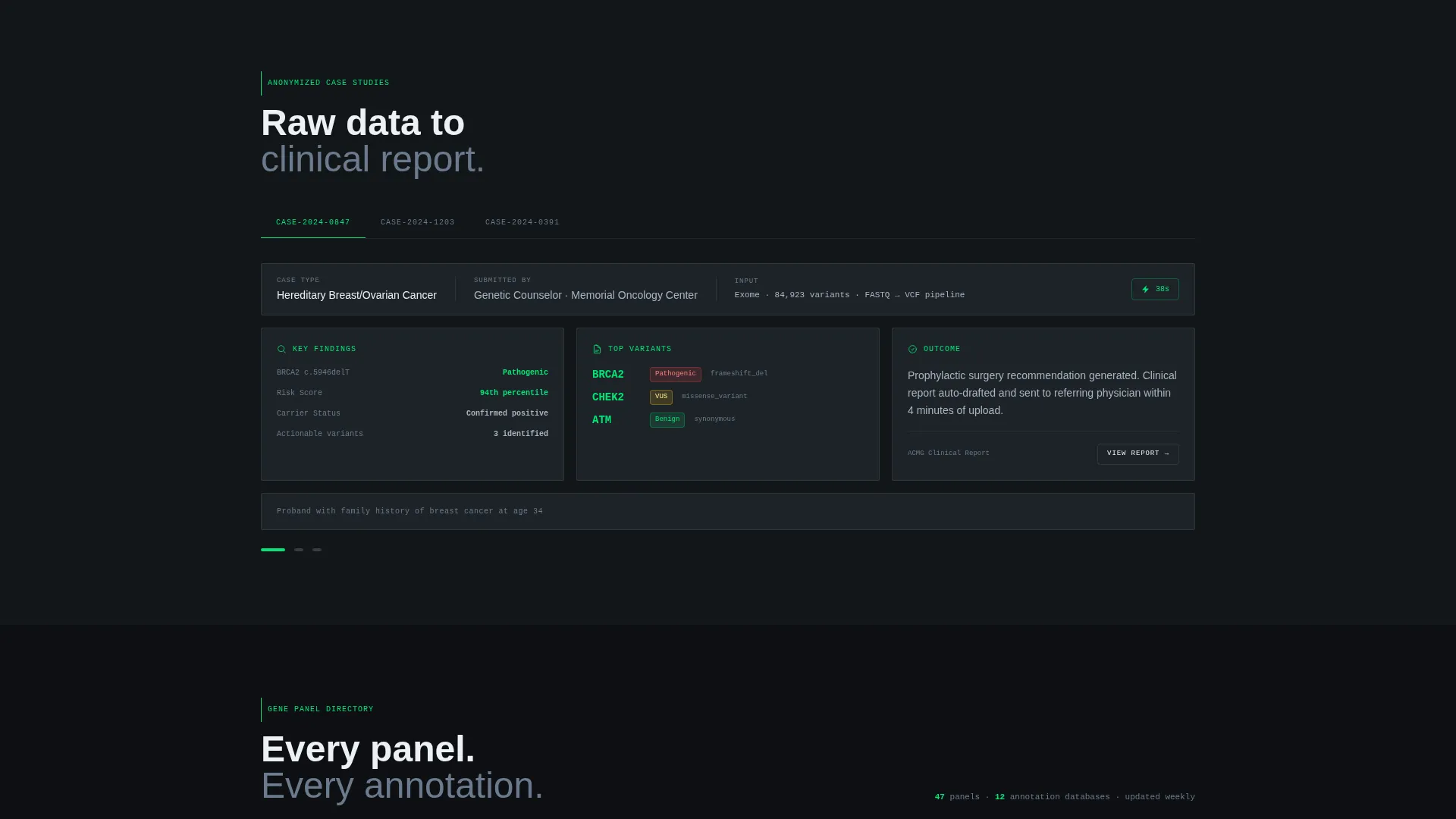Click the Carrier Status label
1456x819 pixels.
click(308, 413)
